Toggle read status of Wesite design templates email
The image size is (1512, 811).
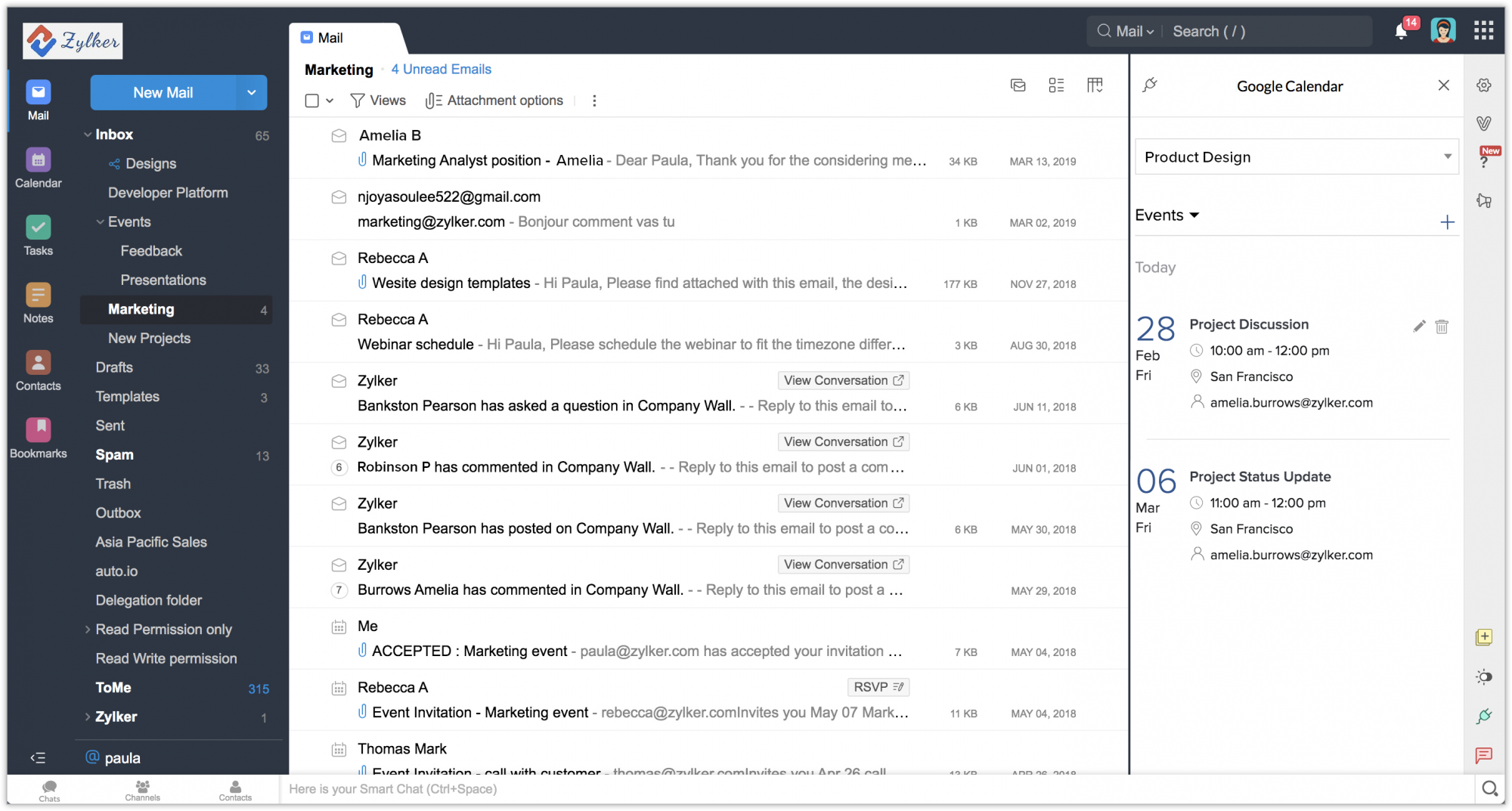pyautogui.click(x=339, y=258)
